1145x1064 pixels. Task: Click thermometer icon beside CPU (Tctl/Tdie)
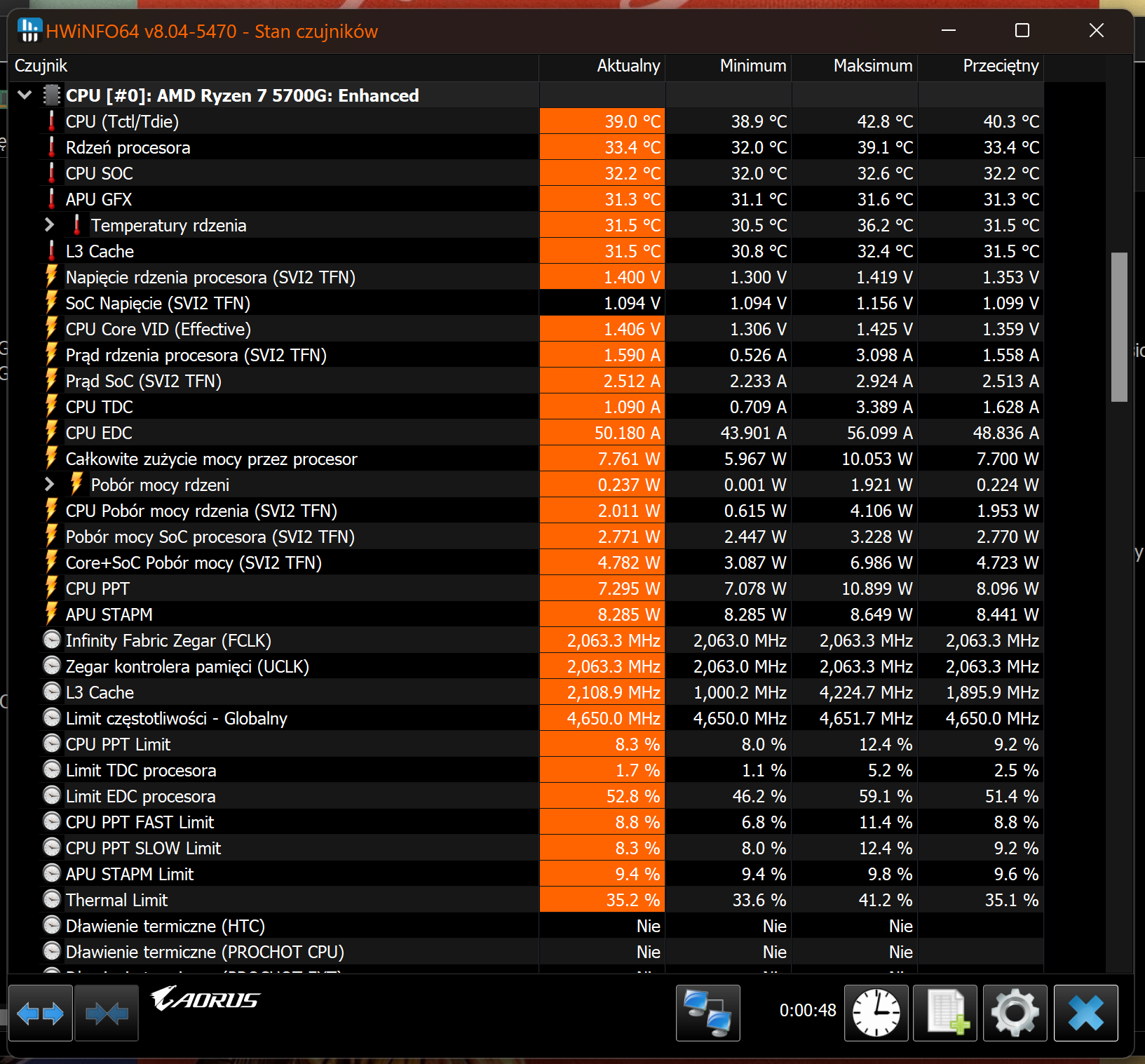point(51,121)
